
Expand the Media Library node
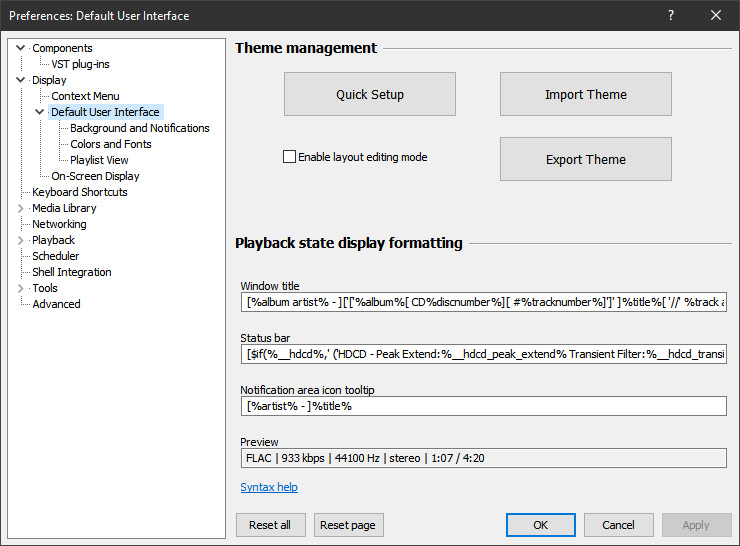click(21, 208)
